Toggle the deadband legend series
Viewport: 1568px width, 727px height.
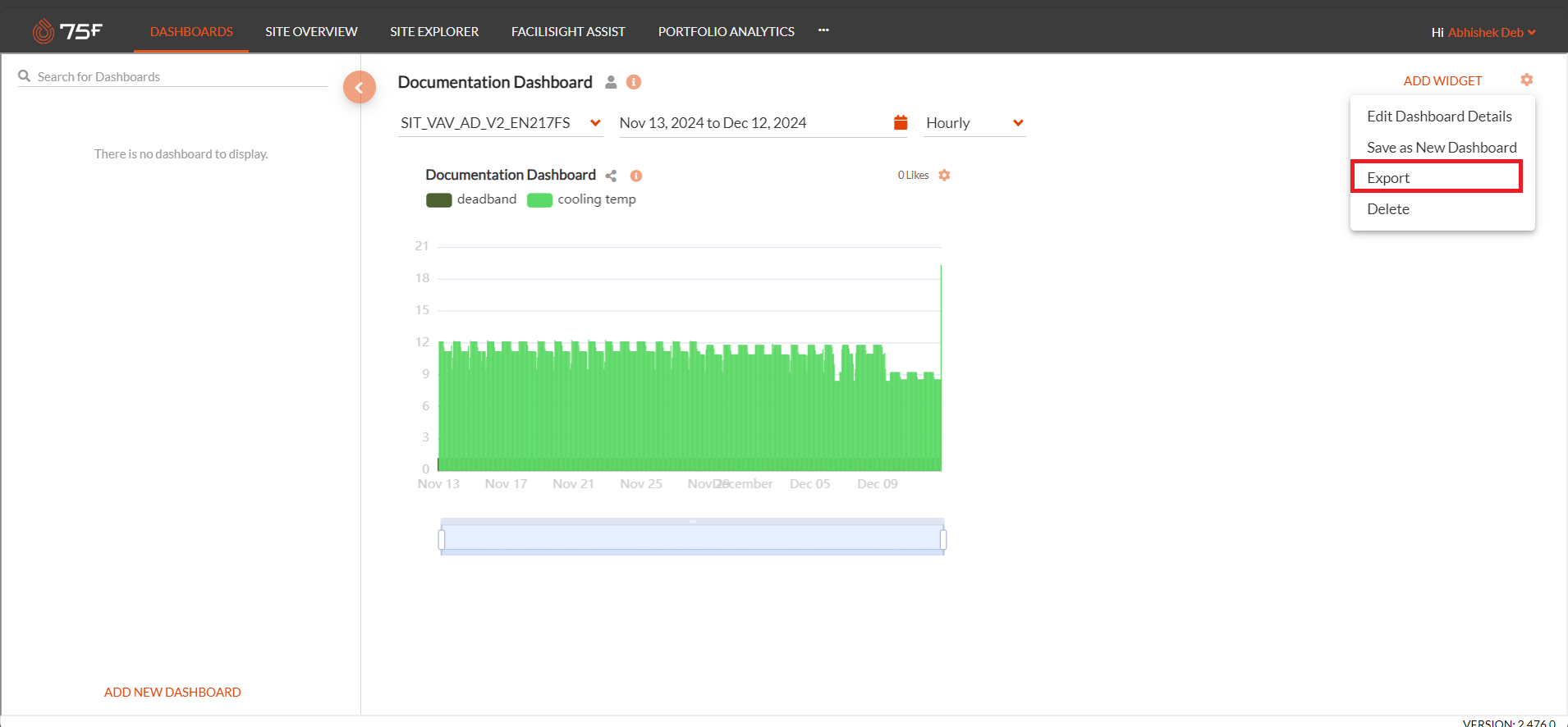point(471,199)
